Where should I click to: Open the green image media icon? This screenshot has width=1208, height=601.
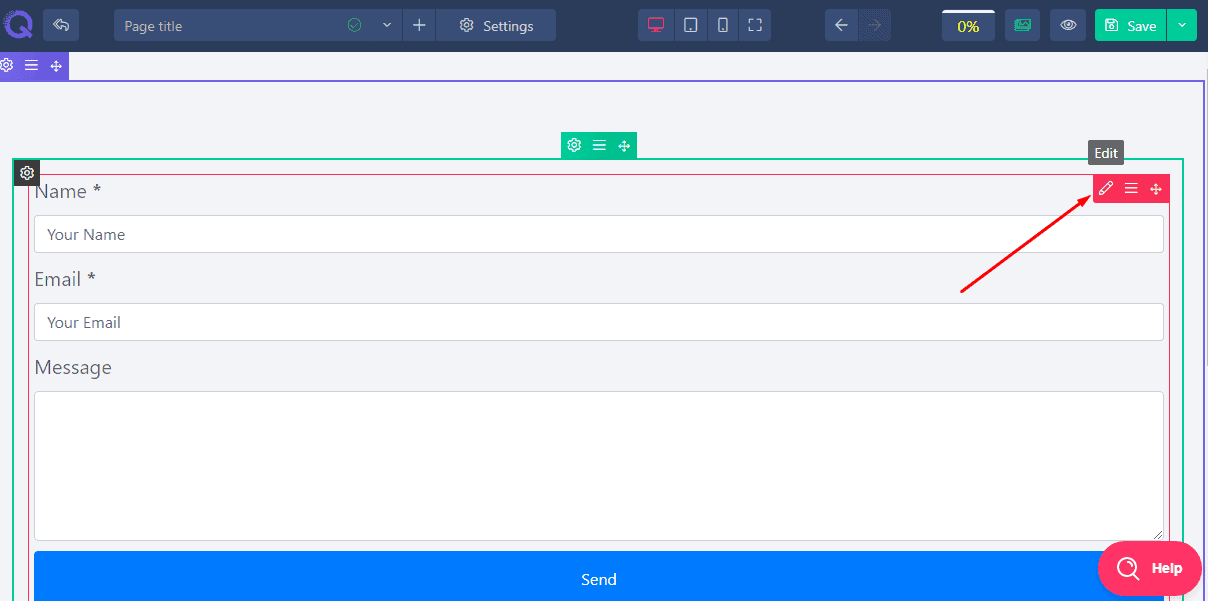1022,26
